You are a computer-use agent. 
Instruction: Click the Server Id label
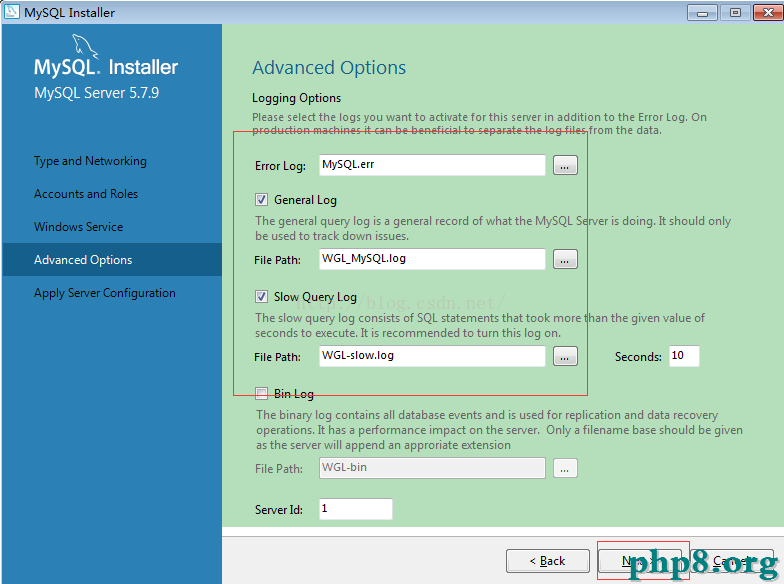279,510
